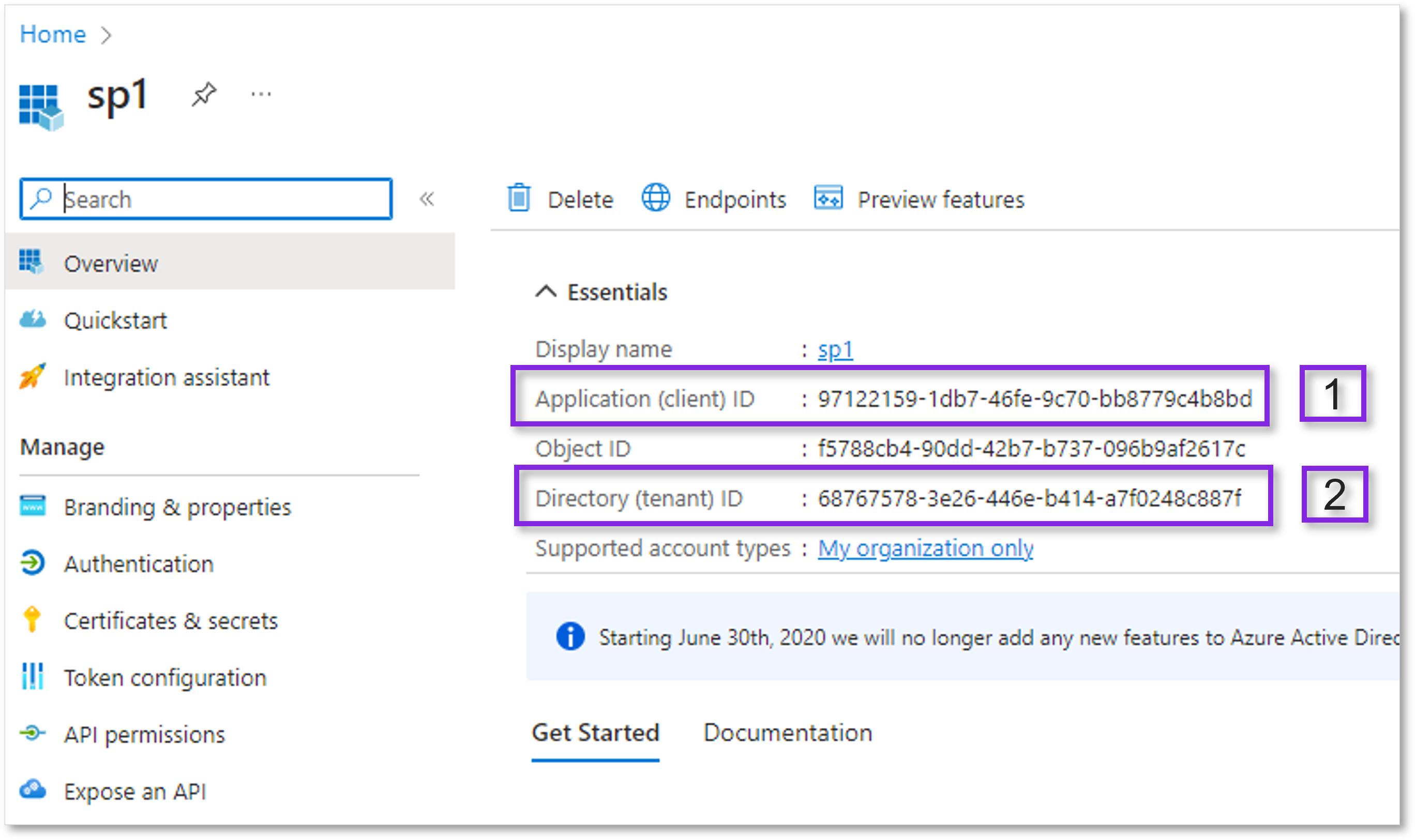The width and height of the screenshot is (1415, 840).
Task: Select Certificates & secrets in the sidebar
Action: pyautogui.click(x=171, y=620)
